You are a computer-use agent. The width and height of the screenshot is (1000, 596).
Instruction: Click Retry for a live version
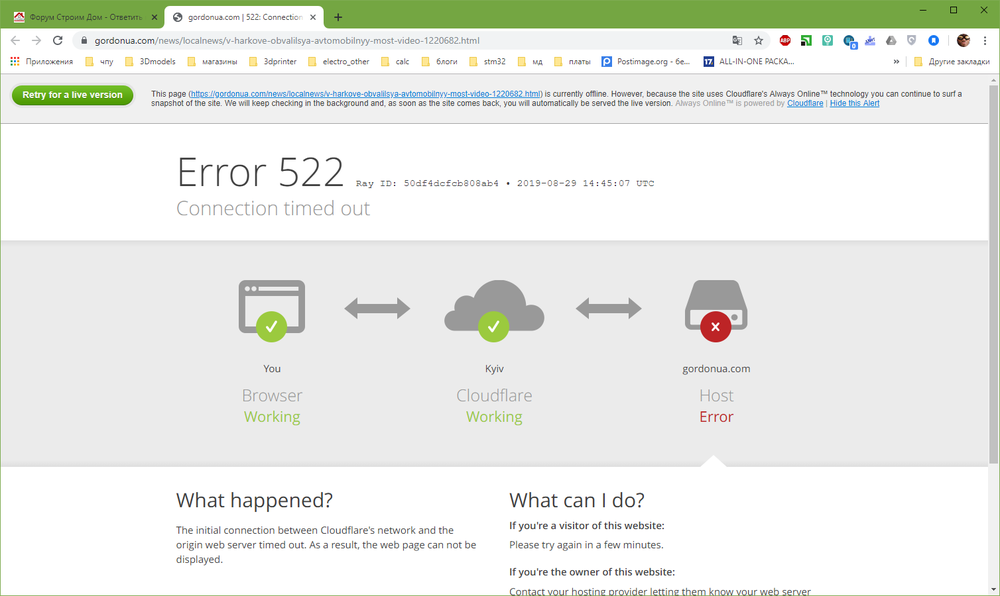point(72,95)
